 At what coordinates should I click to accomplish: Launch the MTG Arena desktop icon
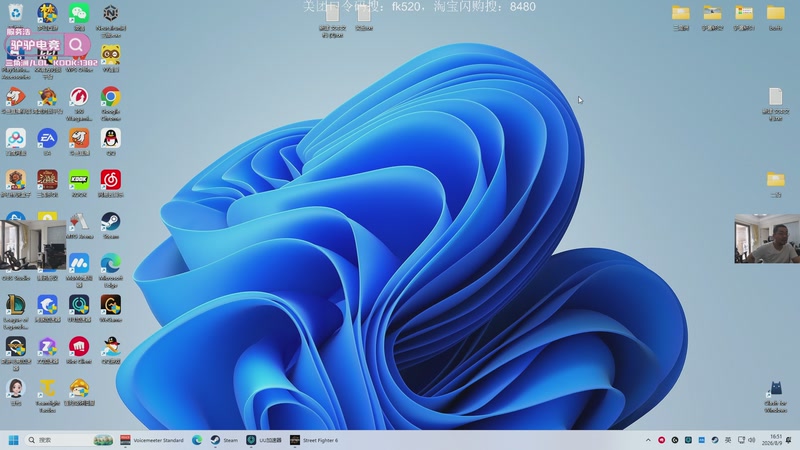(x=79, y=222)
